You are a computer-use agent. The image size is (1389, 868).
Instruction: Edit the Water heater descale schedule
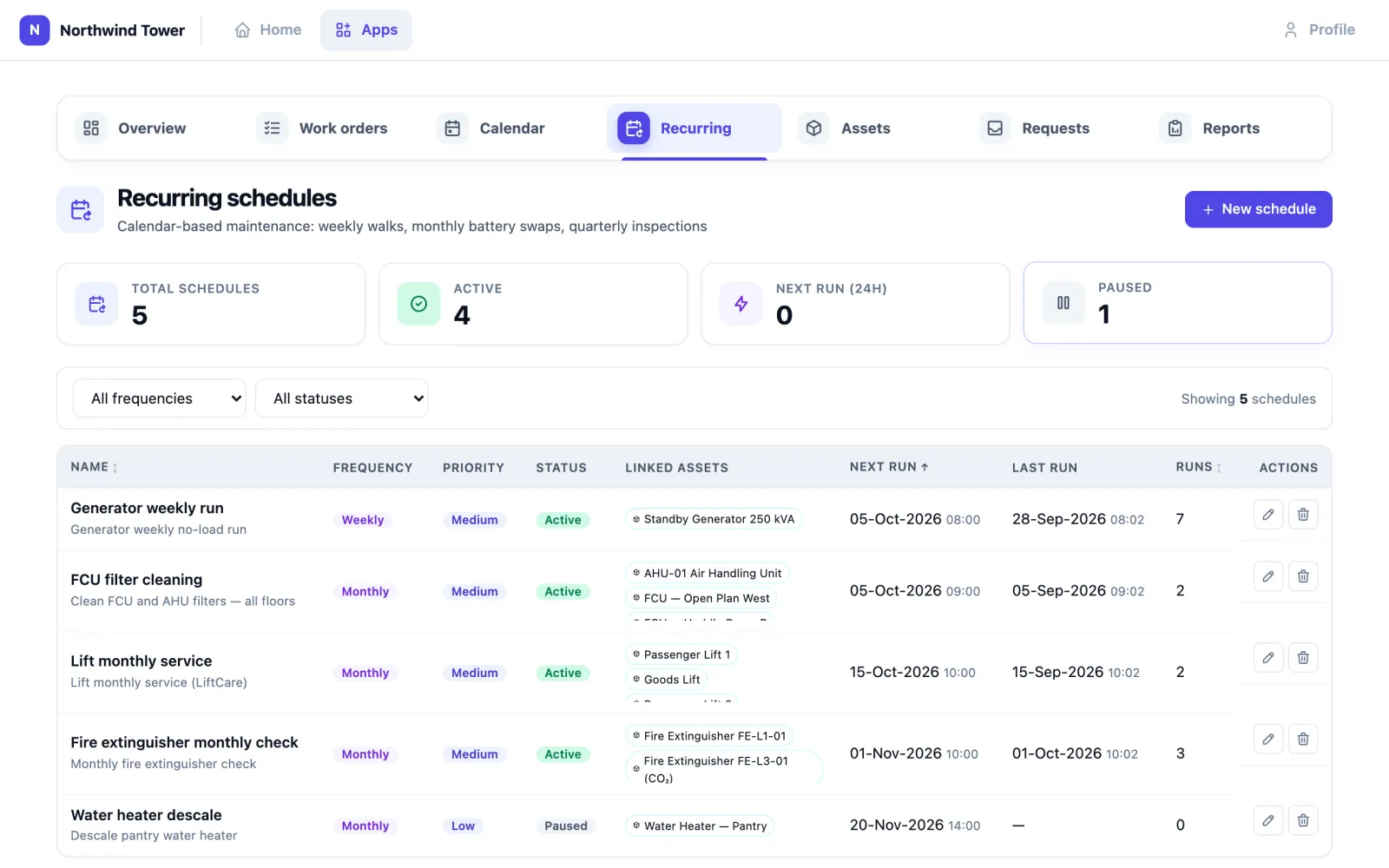tap(1268, 820)
